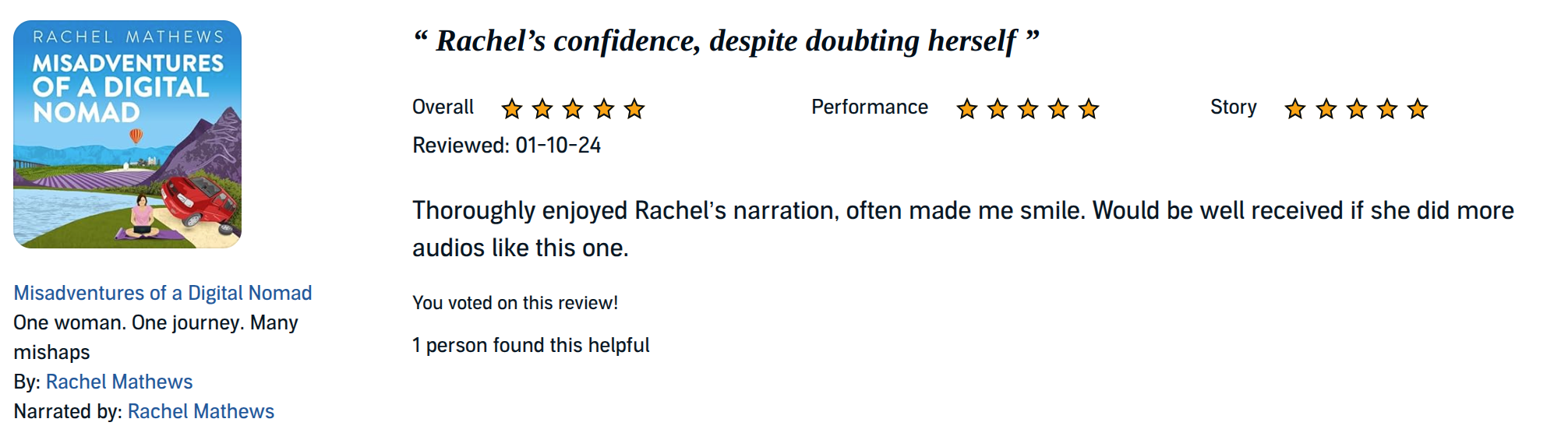This screenshot has height=447, width=1568.
Task: Click the third star in Overall rating
Action: click(573, 108)
